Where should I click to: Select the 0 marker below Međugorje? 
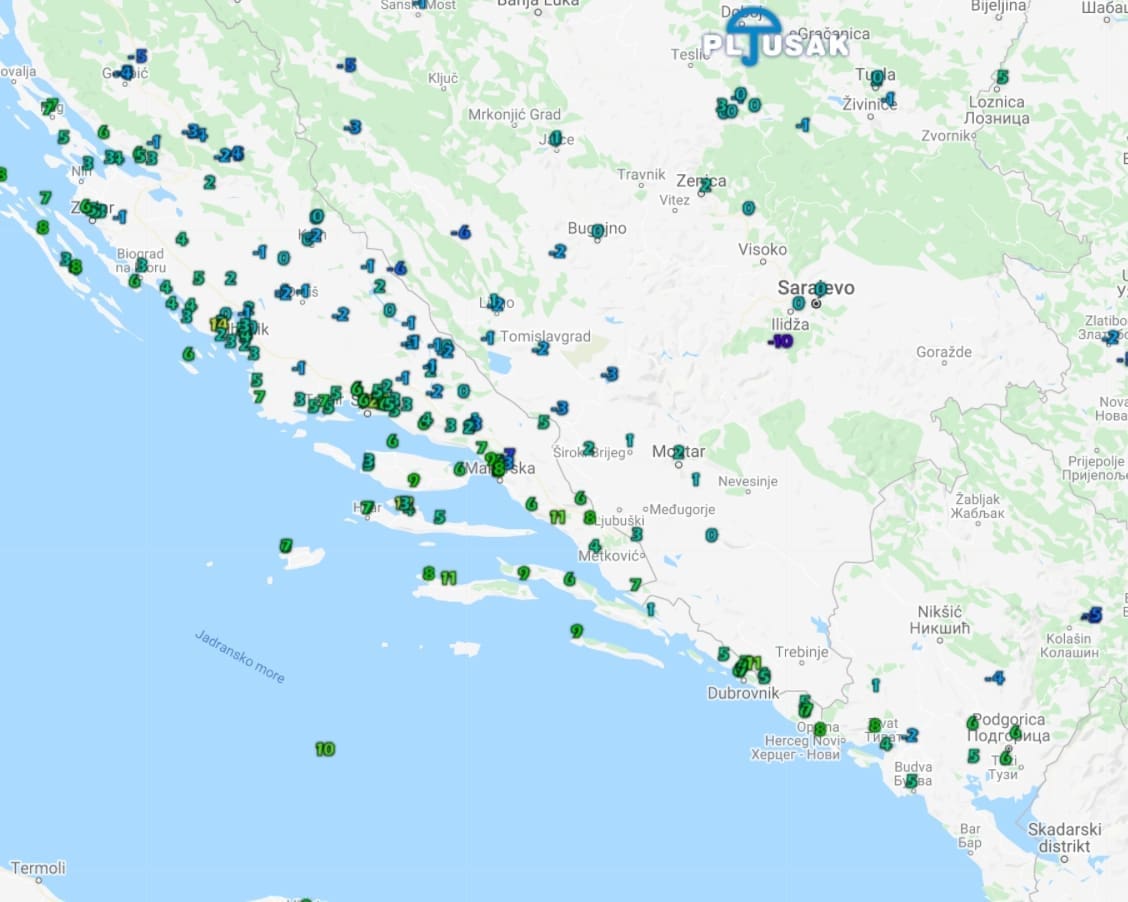click(x=711, y=535)
